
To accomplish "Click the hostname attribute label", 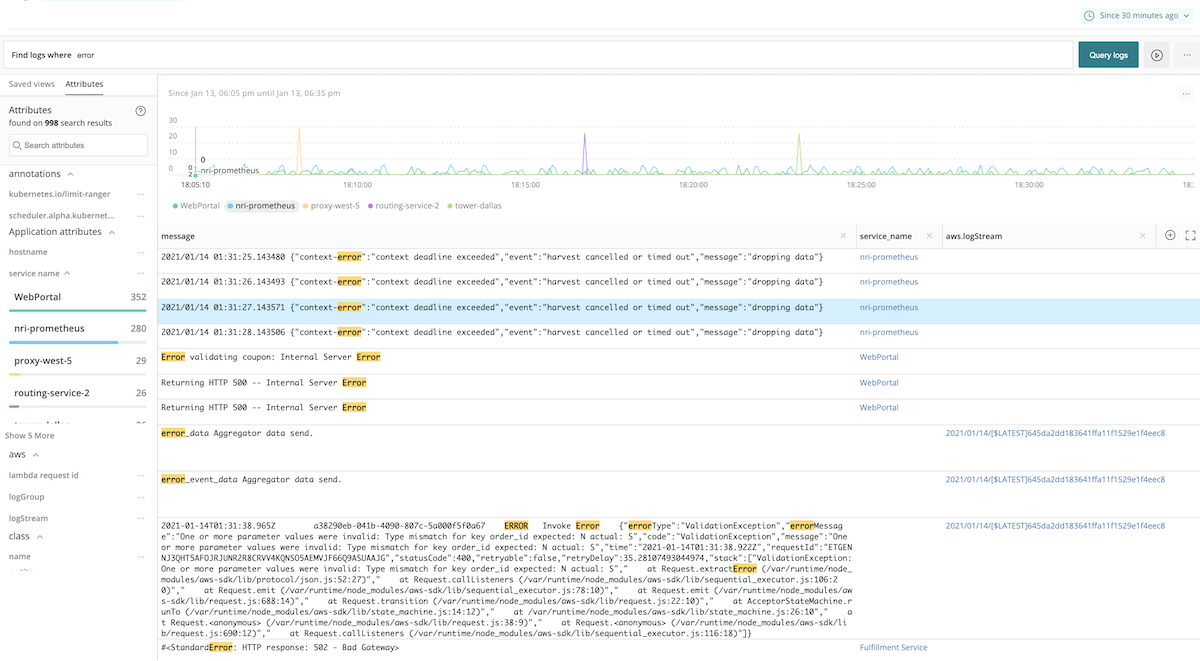I will click(x=28, y=252).
